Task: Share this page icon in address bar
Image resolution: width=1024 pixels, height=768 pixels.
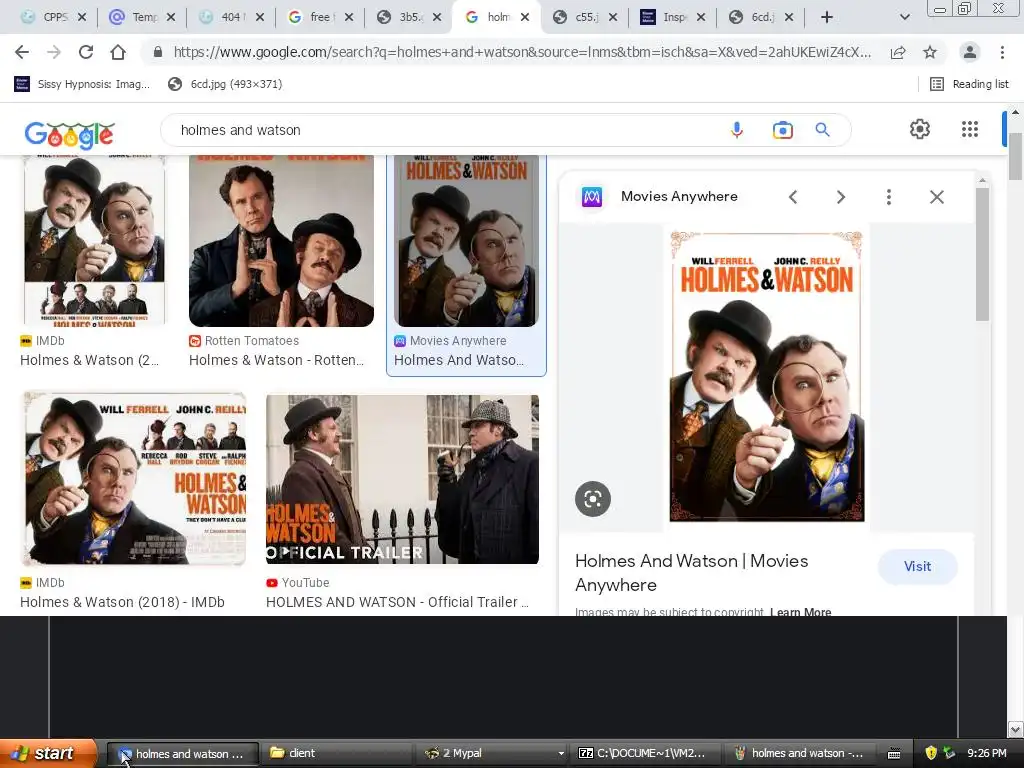Action: [898, 52]
